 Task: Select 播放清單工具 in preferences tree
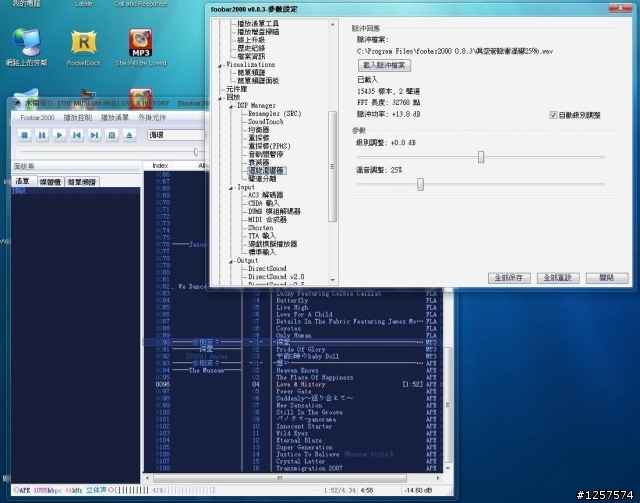point(258,24)
